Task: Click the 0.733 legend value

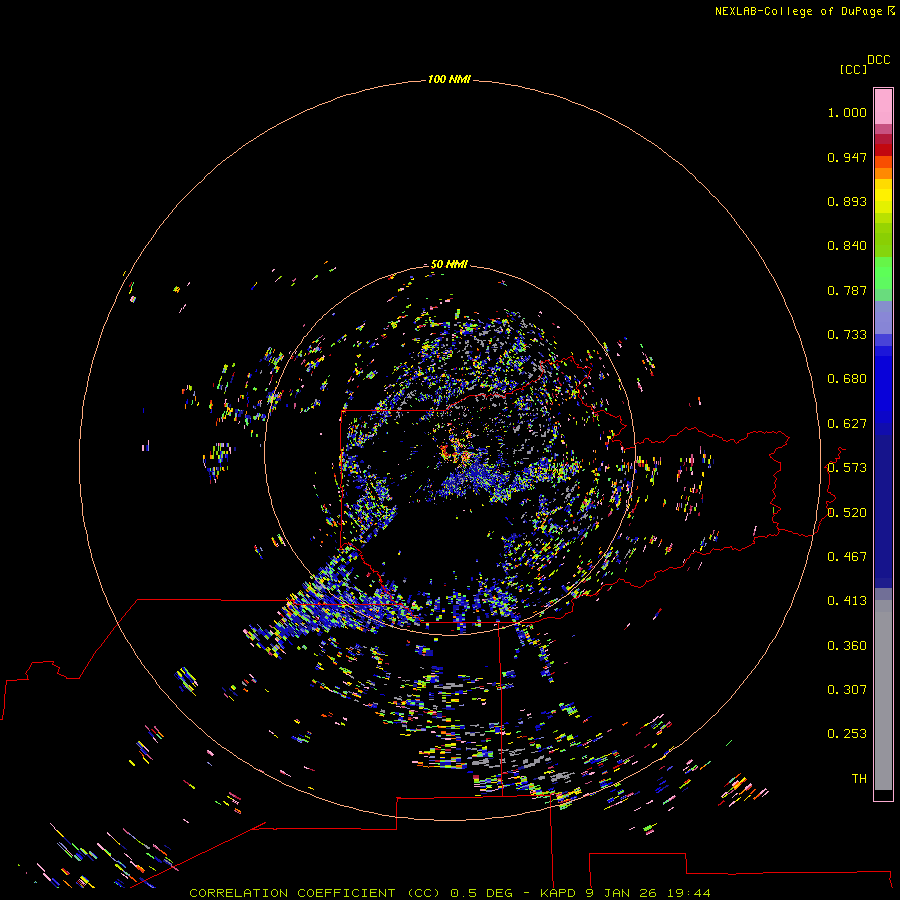Action: coord(847,335)
